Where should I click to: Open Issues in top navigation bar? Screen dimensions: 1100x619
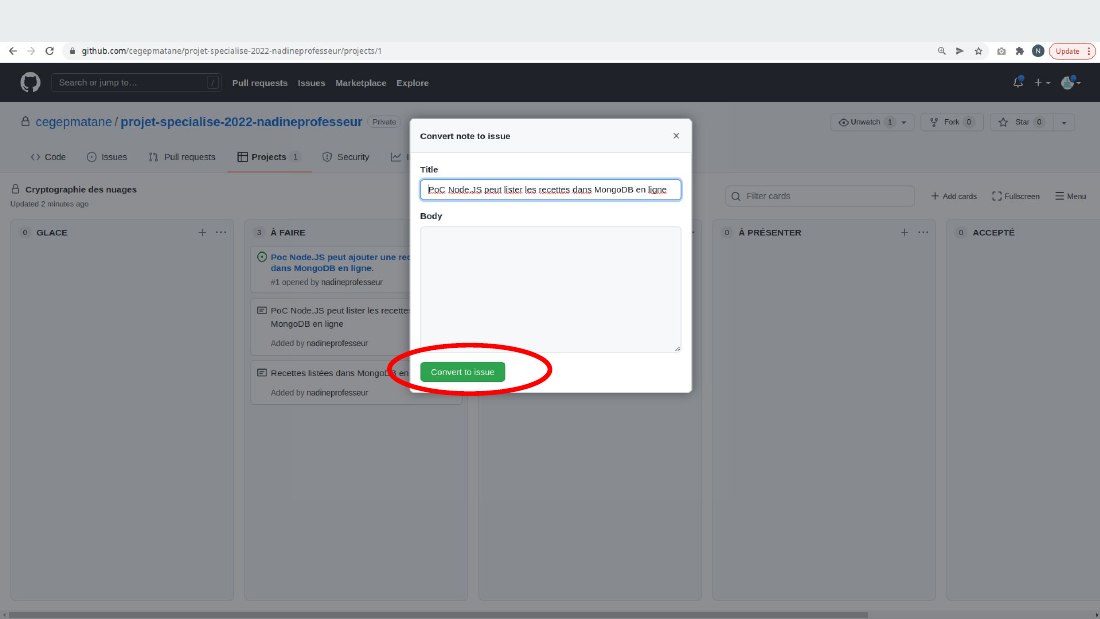click(x=311, y=83)
